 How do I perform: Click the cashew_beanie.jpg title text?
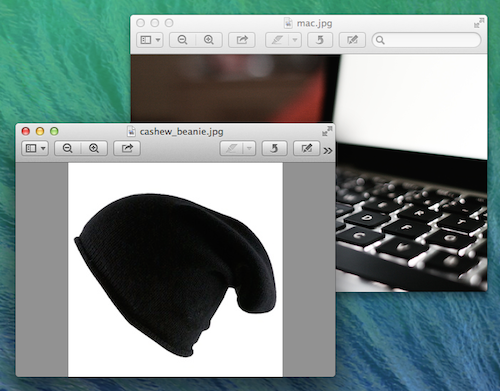pos(182,132)
